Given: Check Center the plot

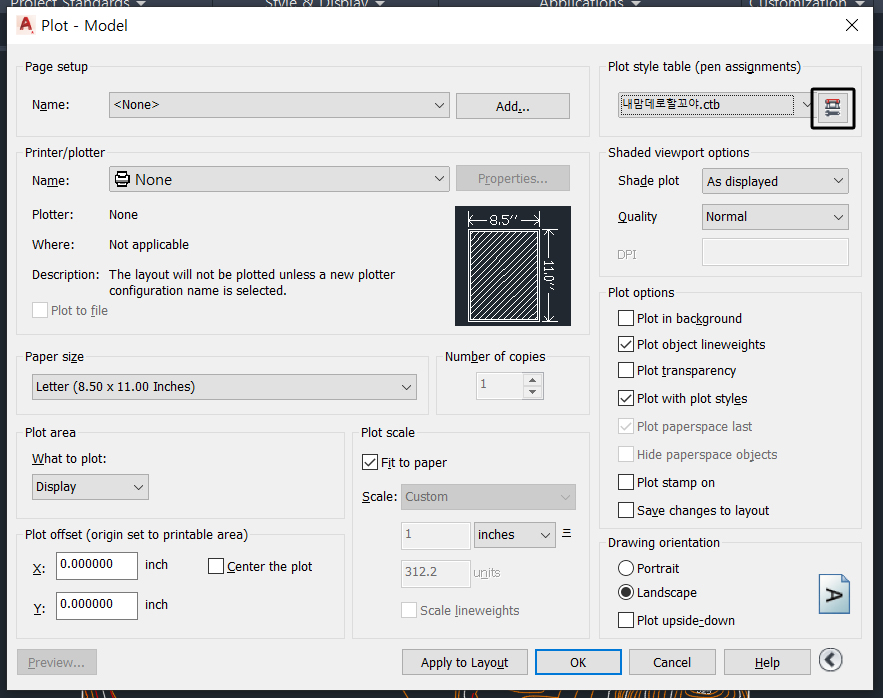Looking at the screenshot, I should (x=216, y=566).
